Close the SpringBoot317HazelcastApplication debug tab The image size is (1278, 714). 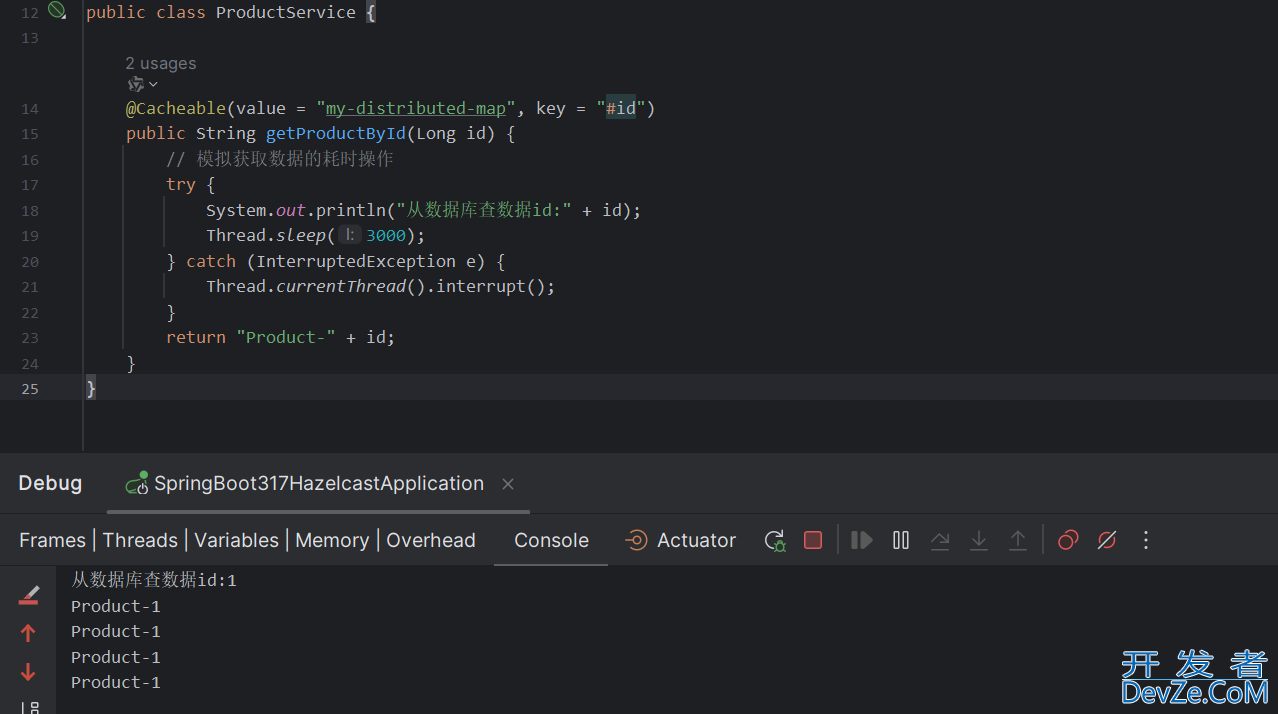(508, 484)
